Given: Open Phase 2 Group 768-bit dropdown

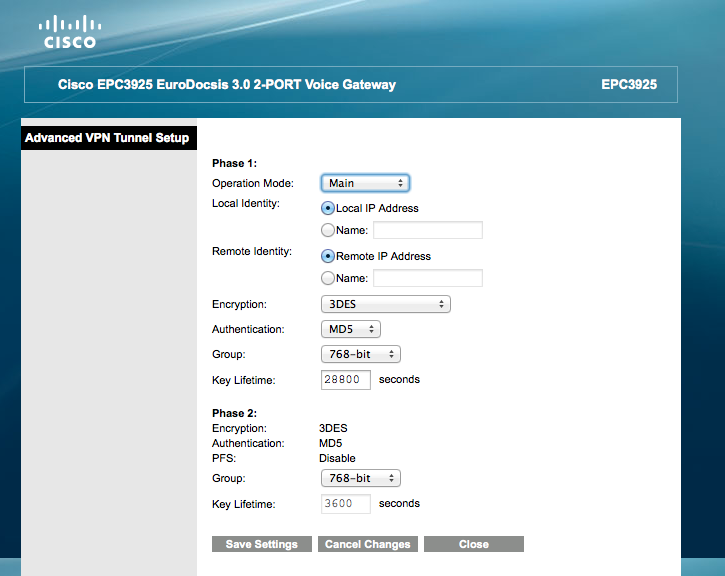Looking at the screenshot, I should pos(361,478).
